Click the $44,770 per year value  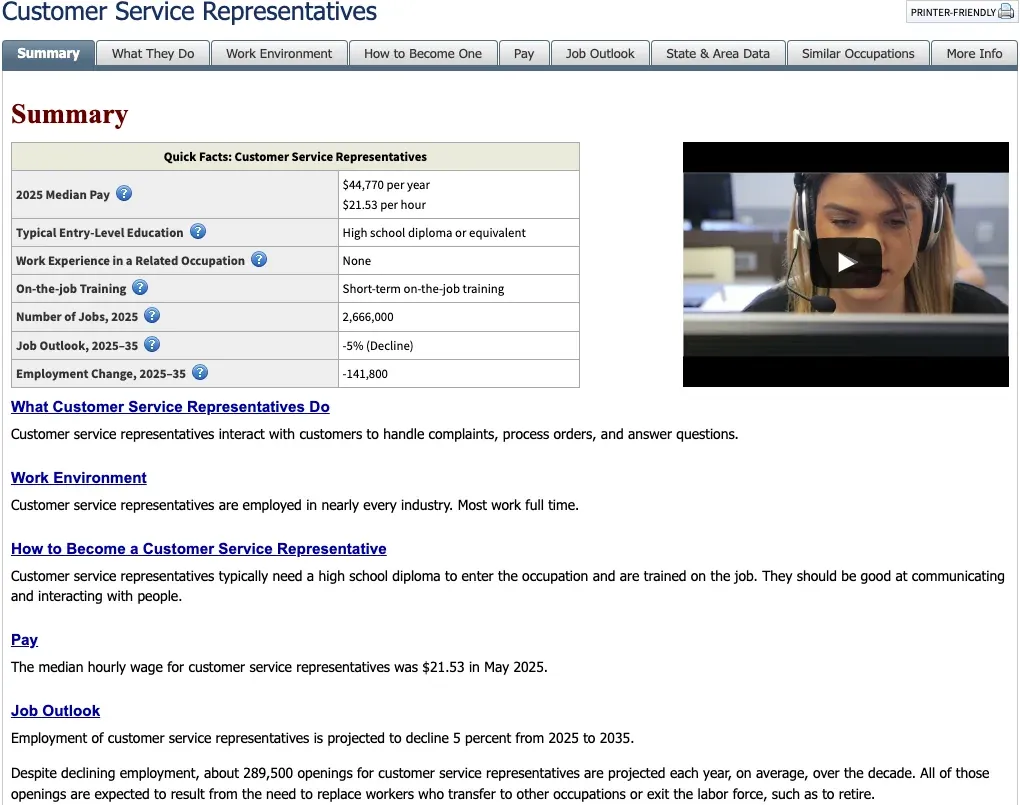[386, 185]
